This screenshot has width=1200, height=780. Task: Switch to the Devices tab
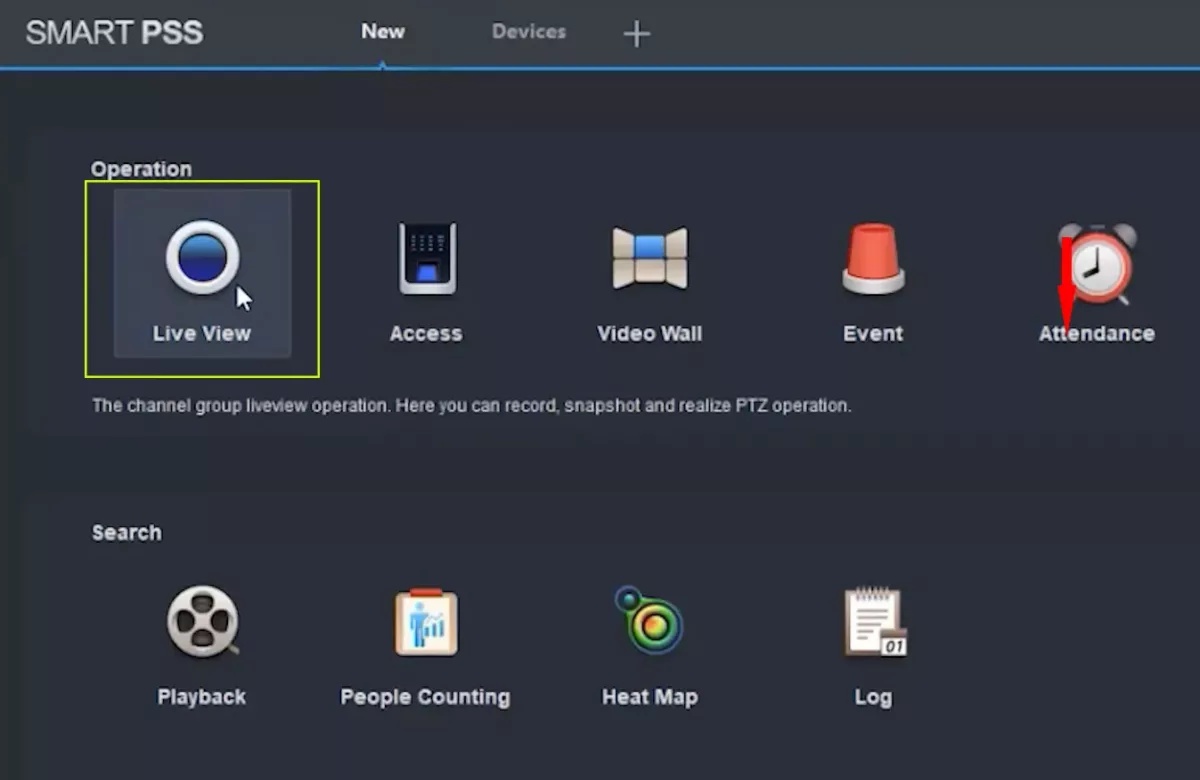coord(528,32)
